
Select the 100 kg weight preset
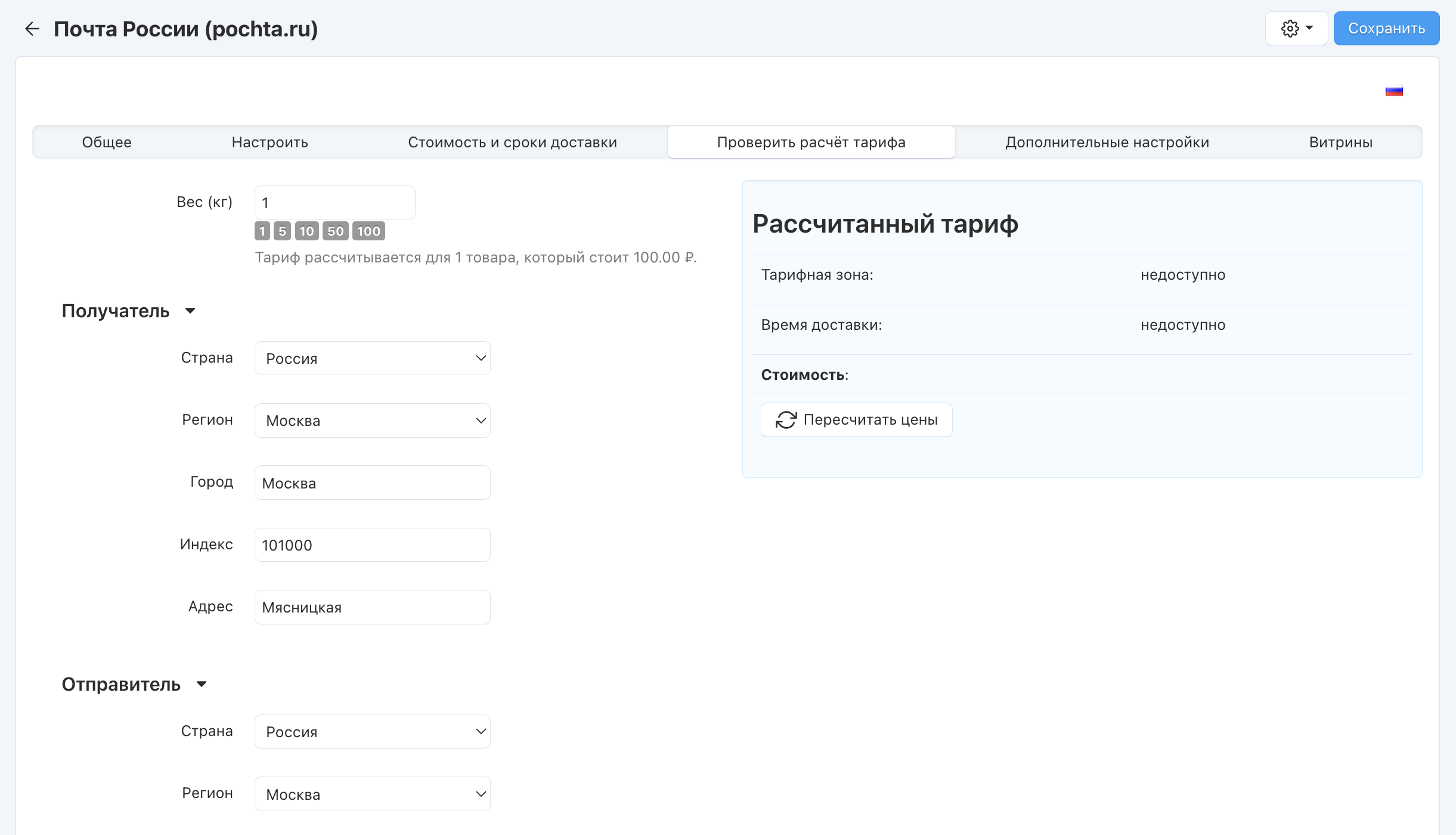pyautogui.click(x=368, y=231)
